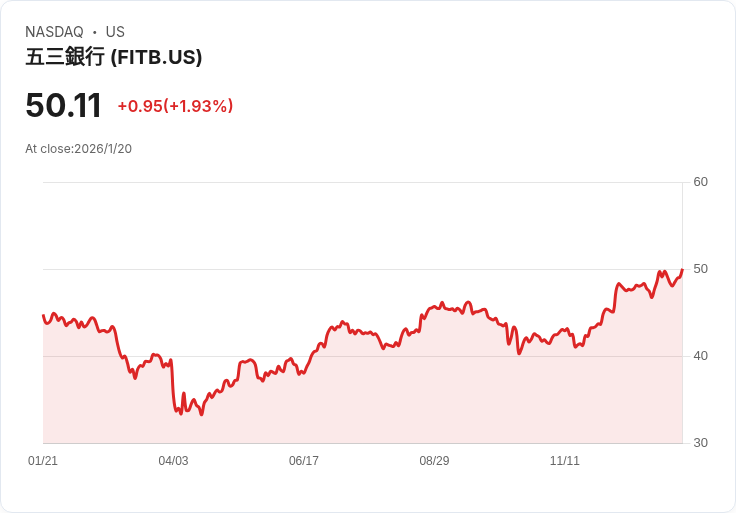
Task: Click the shaded area under the price line
Action: (x=362, y=399)
